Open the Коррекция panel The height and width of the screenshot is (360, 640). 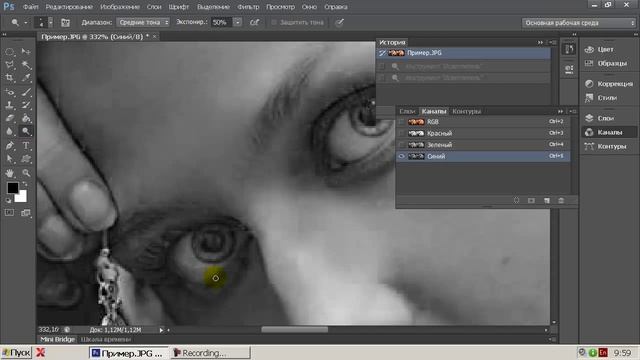pos(608,84)
